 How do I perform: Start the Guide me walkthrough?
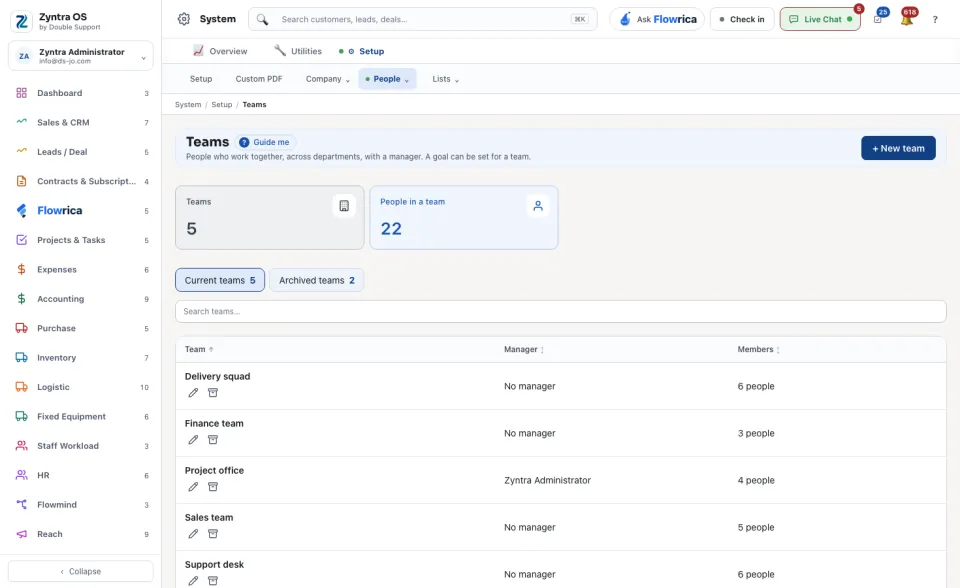(x=264, y=142)
